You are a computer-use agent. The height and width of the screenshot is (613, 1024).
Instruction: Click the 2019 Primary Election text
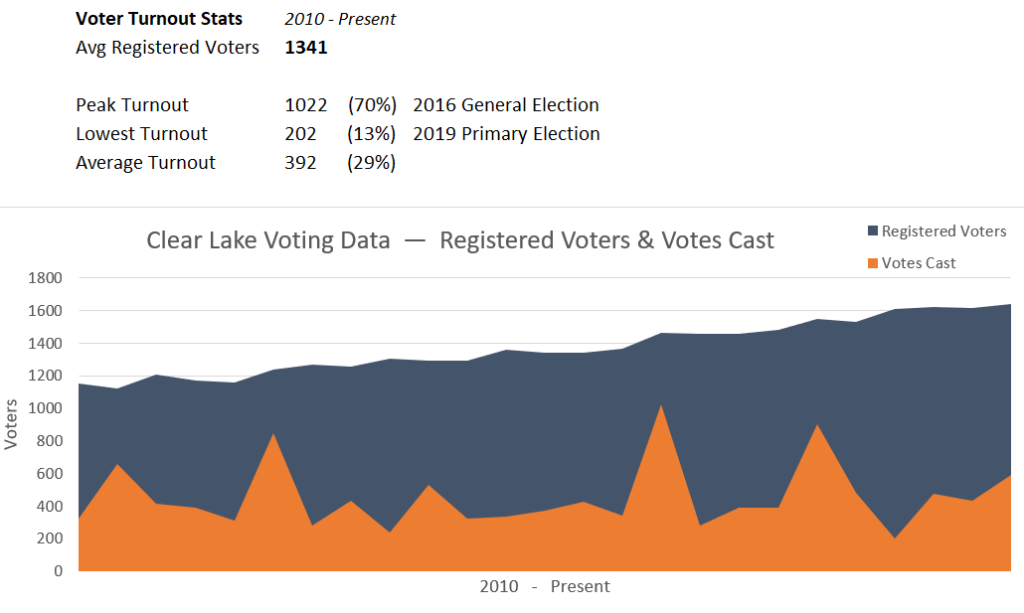pyautogui.click(x=506, y=134)
